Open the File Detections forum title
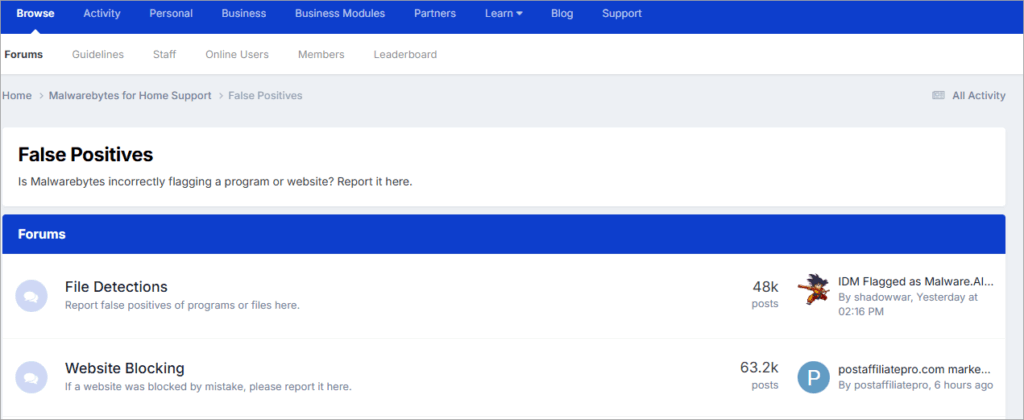The image size is (1024, 420). (x=116, y=287)
